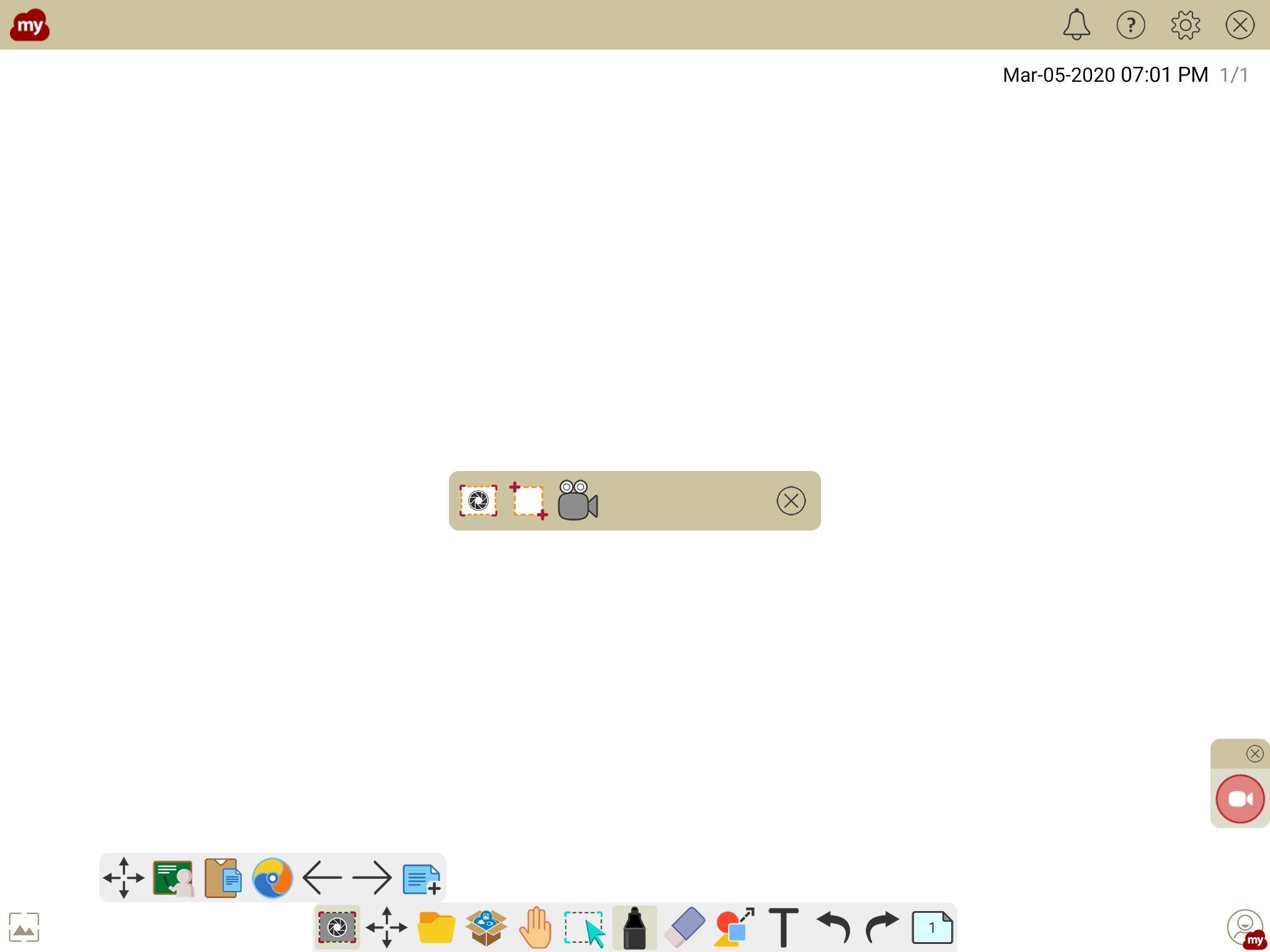Close the app with top-right X

[1240, 25]
